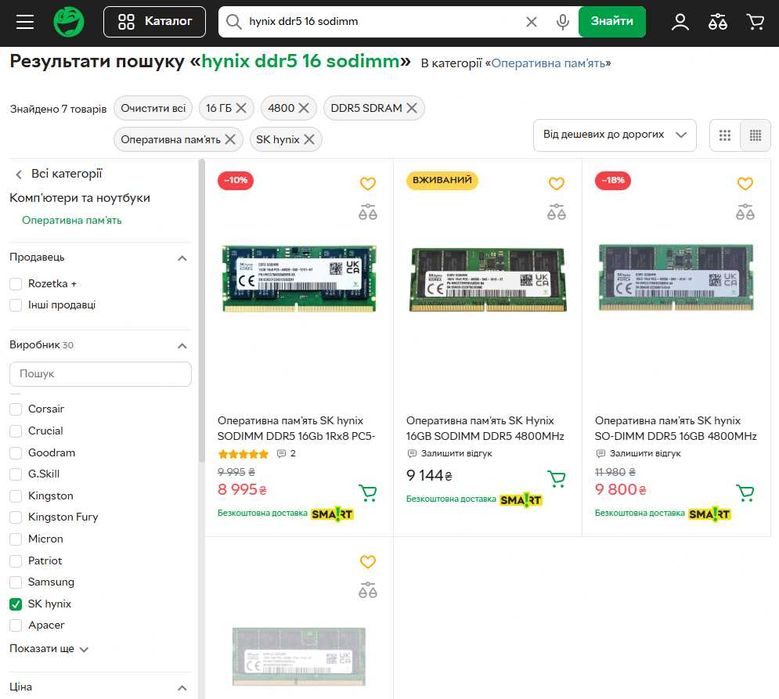This screenshot has height=699, width=779.
Task: Add 9 800₴ product to cart
Action: (745, 492)
